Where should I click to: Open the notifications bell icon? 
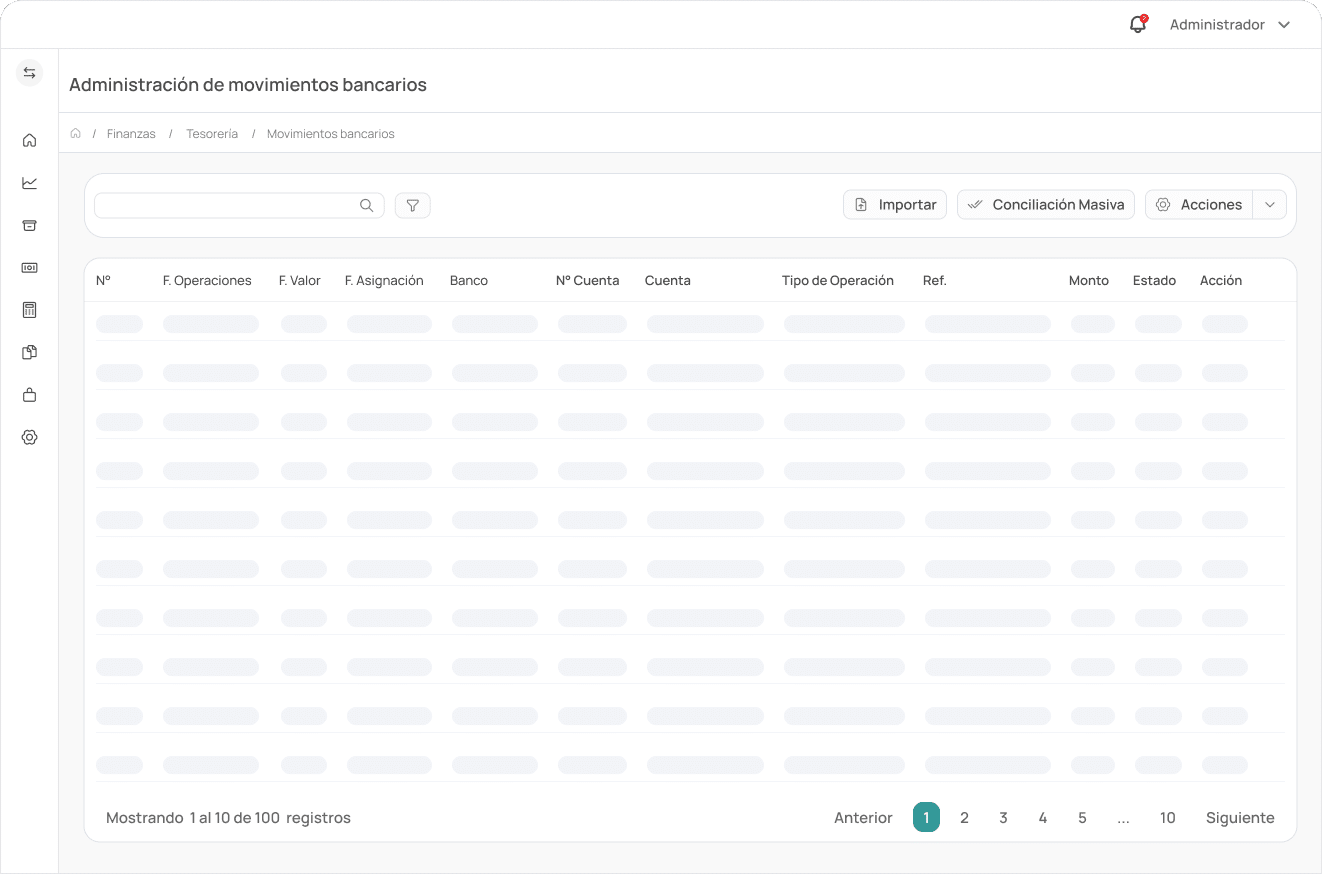1137,24
